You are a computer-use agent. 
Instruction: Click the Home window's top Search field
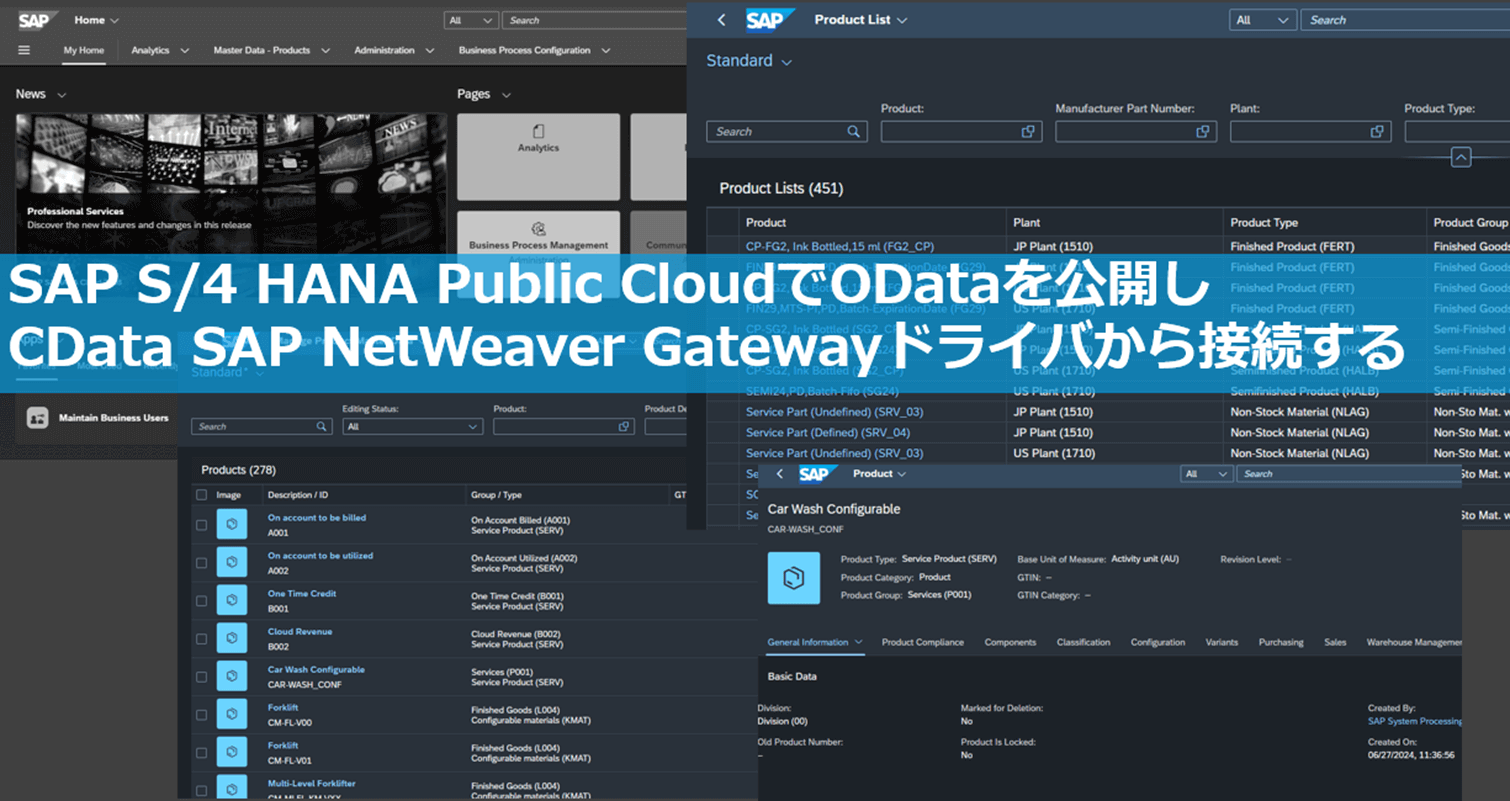click(x=594, y=20)
